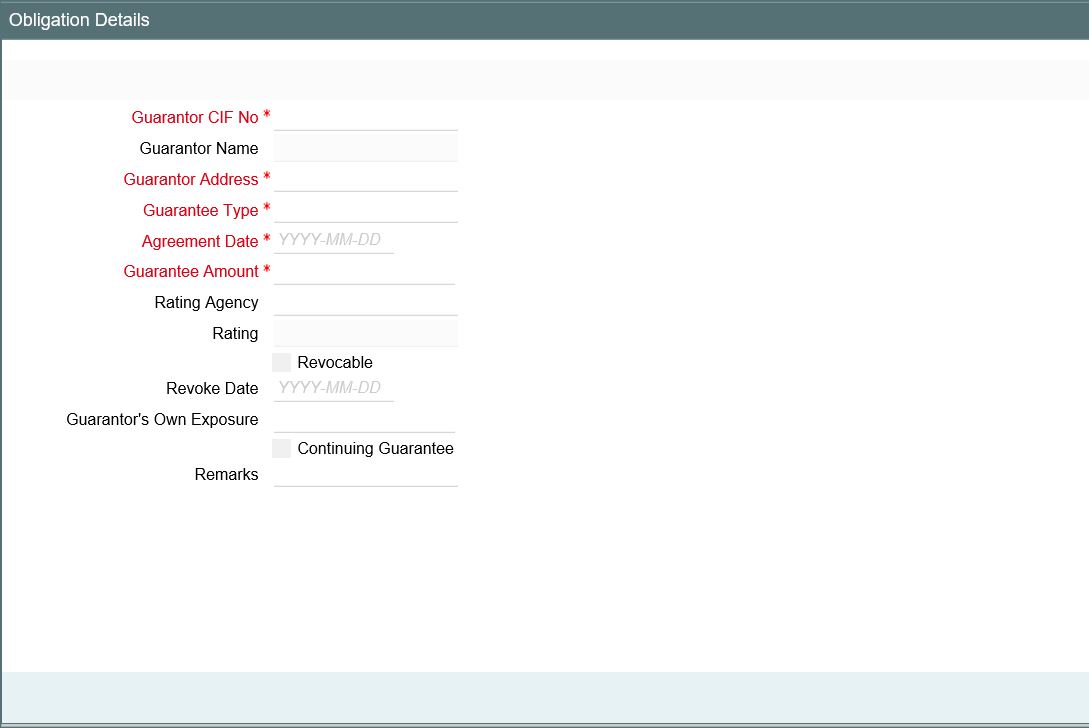Select the Agreement Date field

point(333,240)
